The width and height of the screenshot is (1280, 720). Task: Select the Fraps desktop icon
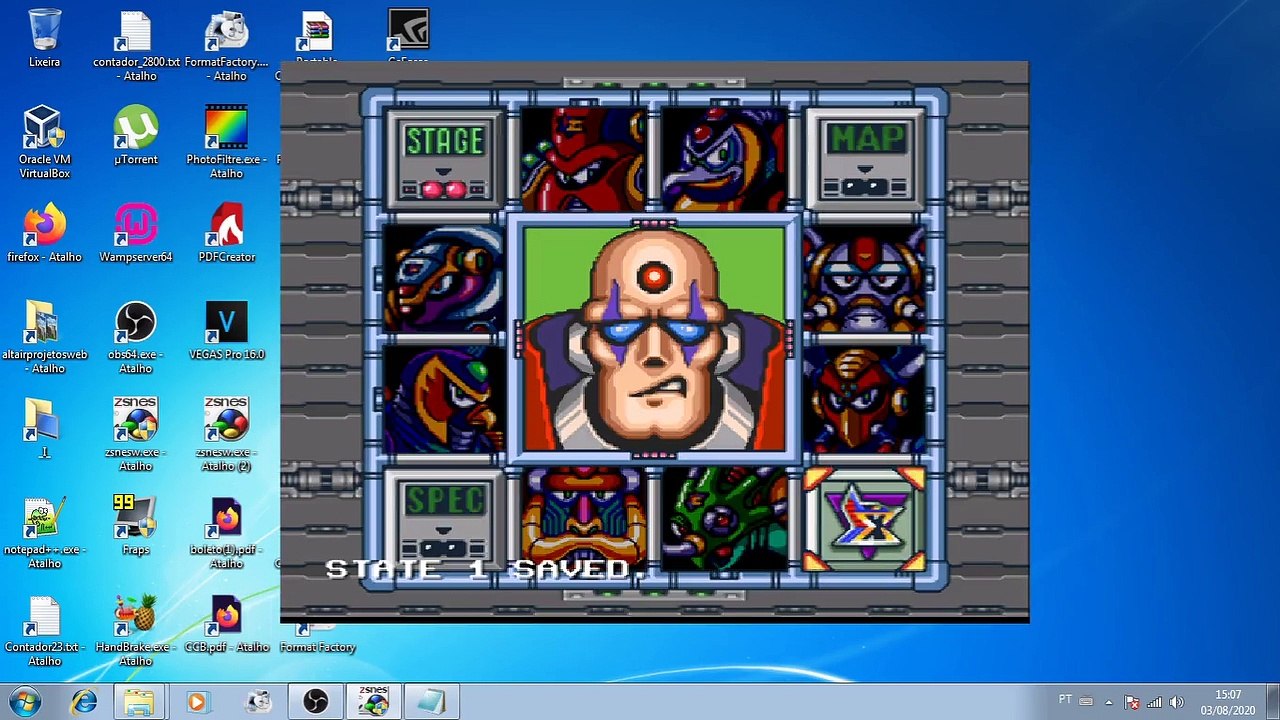pos(136,526)
